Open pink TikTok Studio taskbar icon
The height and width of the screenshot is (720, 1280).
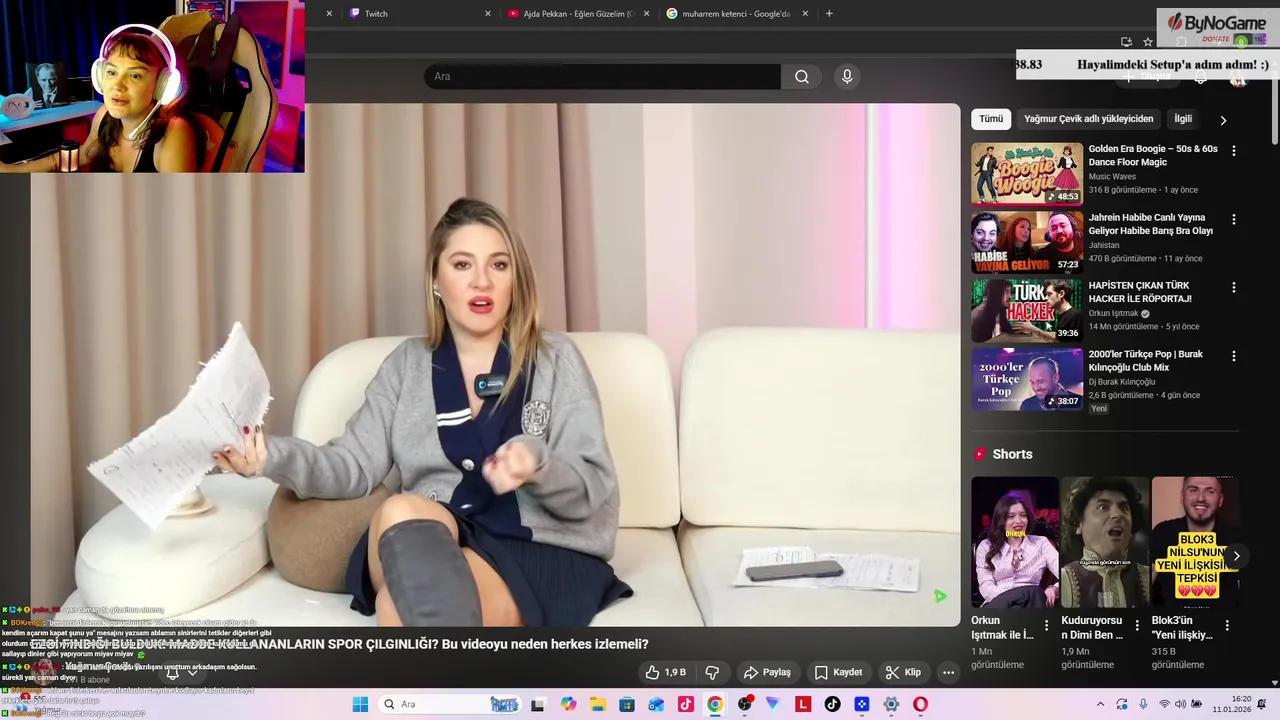click(x=685, y=705)
